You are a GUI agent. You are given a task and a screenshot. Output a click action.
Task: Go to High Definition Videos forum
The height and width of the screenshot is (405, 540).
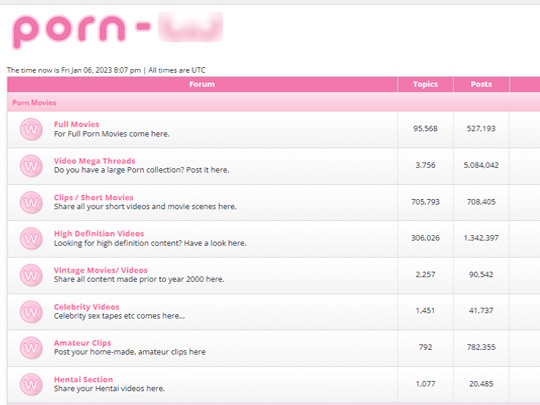click(99, 233)
